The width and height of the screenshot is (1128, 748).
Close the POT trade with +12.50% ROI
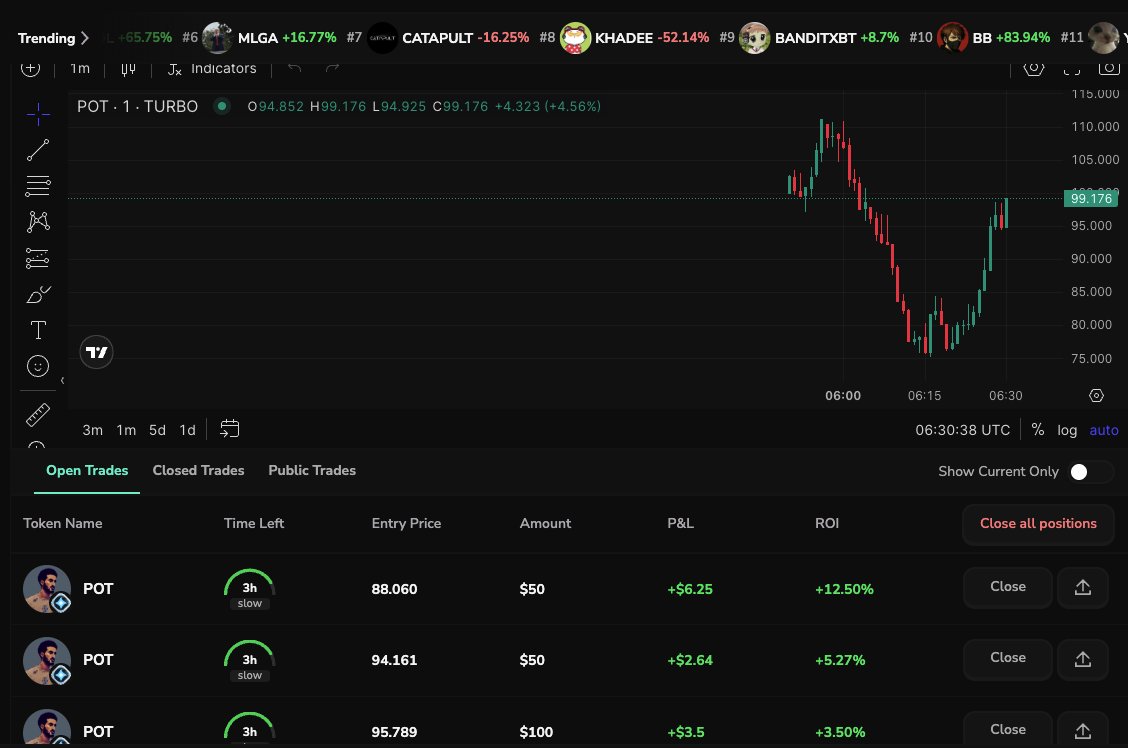coord(1007,587)
